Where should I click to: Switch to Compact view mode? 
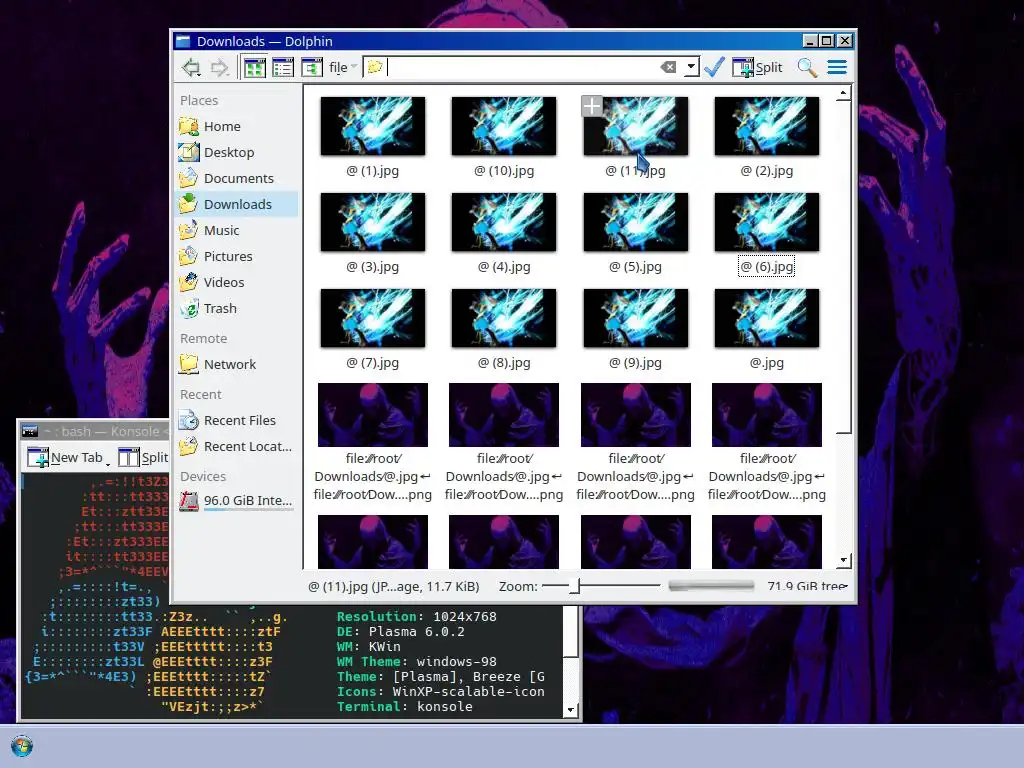click(283, 67)
